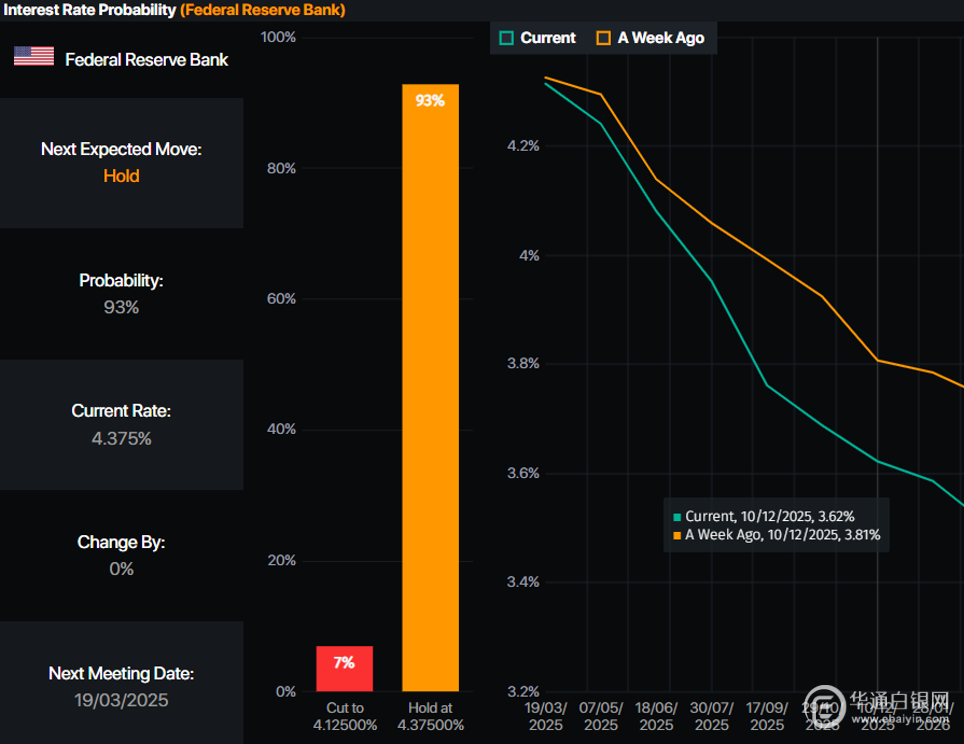Click the 3.8% line chart axis label
964x744 pixels.
(x=523, y=363)
